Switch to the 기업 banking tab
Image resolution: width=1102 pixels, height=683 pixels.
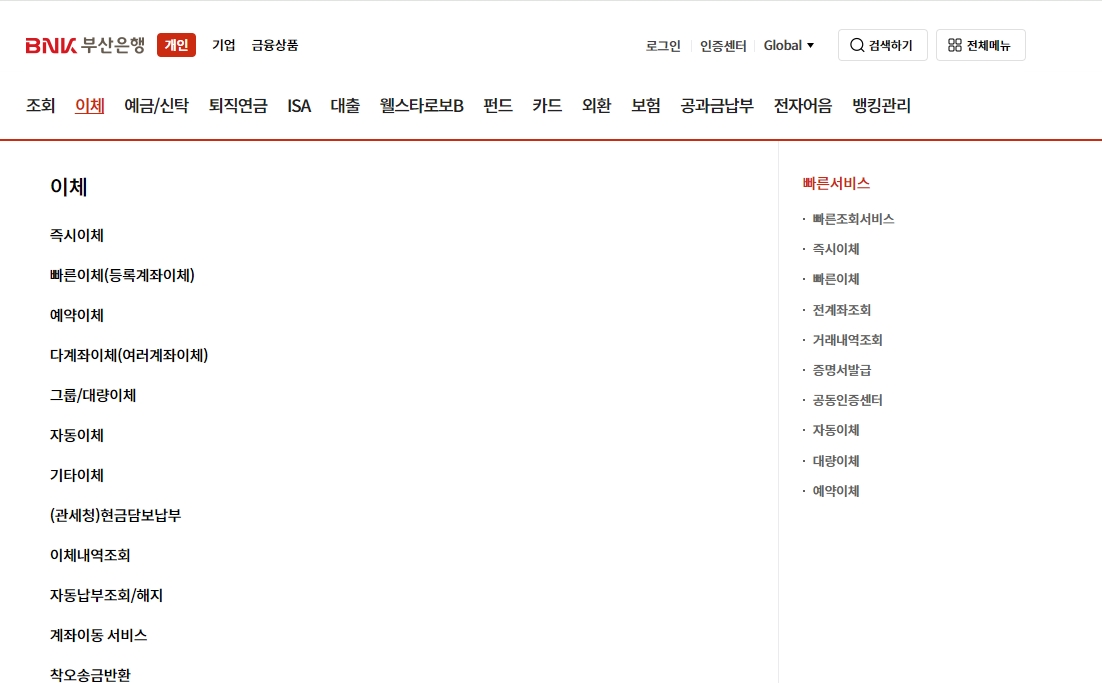coord(222,45)
